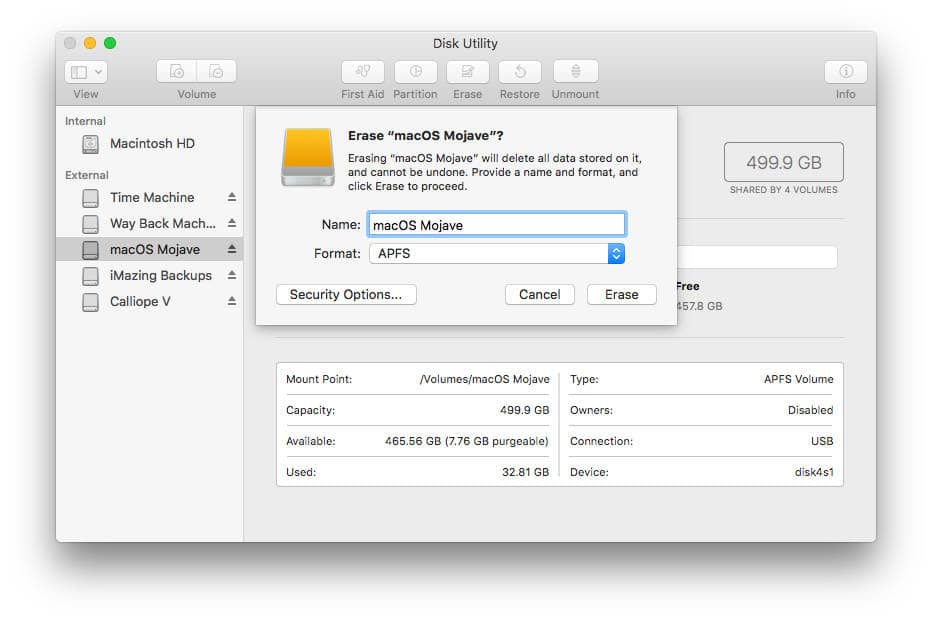932x622 pixels.
Task: Eject the macOS Mojave volume
Action: pos(232,249)
